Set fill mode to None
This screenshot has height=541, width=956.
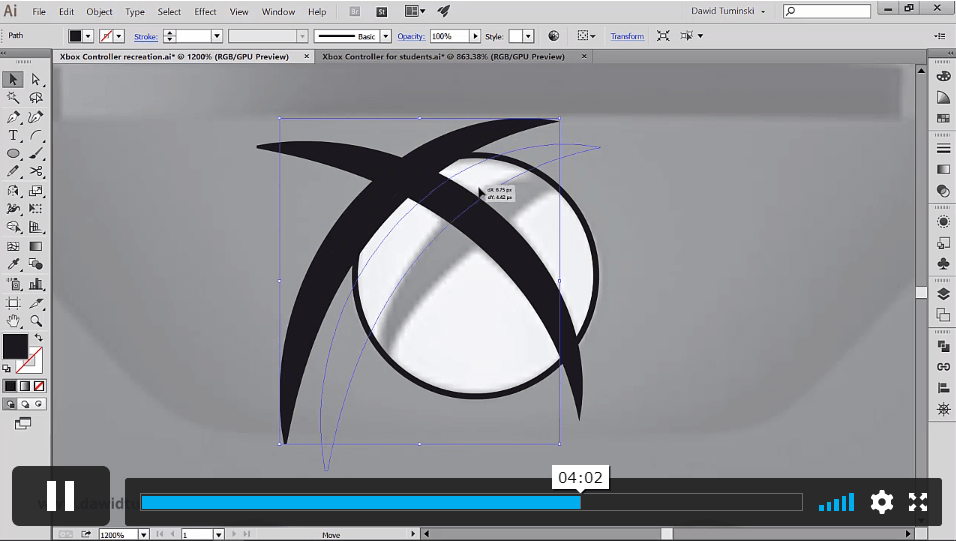pos(39,386)
